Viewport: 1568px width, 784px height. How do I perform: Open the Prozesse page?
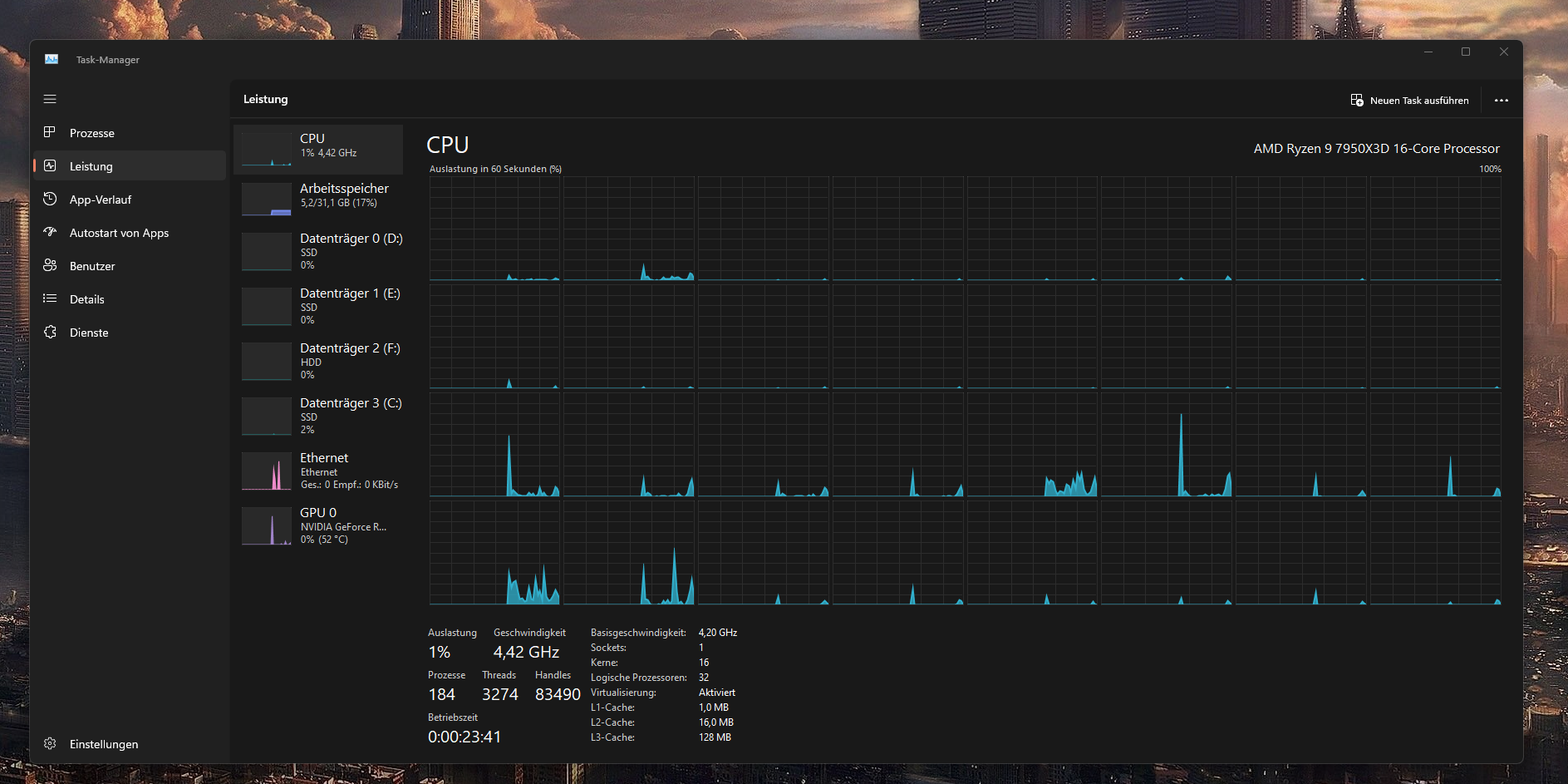pos(130,133)
